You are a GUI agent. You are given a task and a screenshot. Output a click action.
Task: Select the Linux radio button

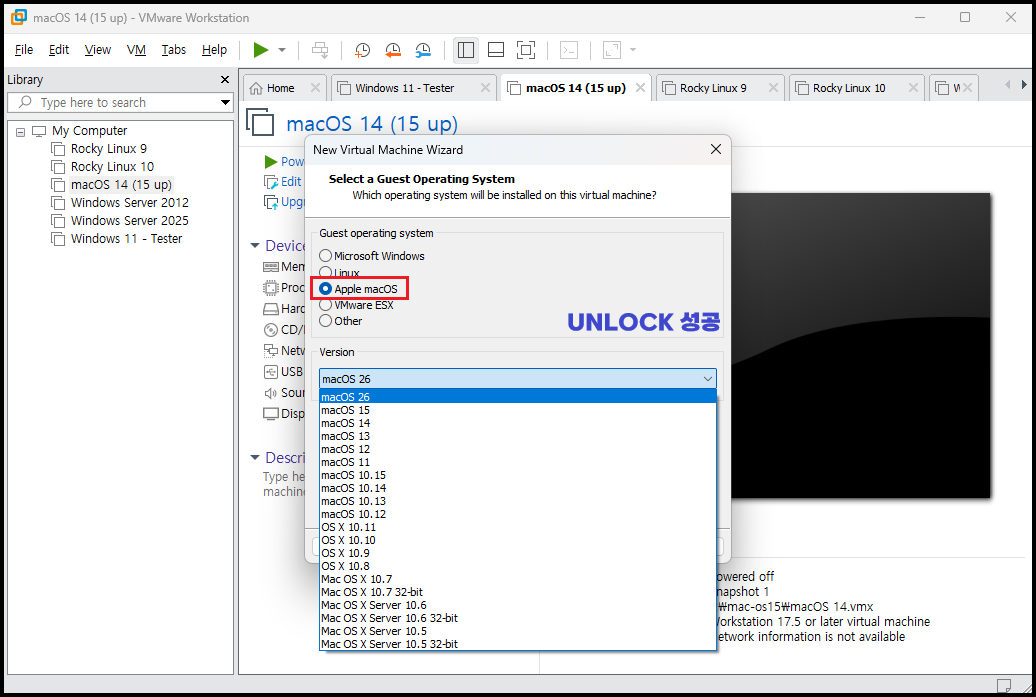pyautogui.click(x=326, y=272)
